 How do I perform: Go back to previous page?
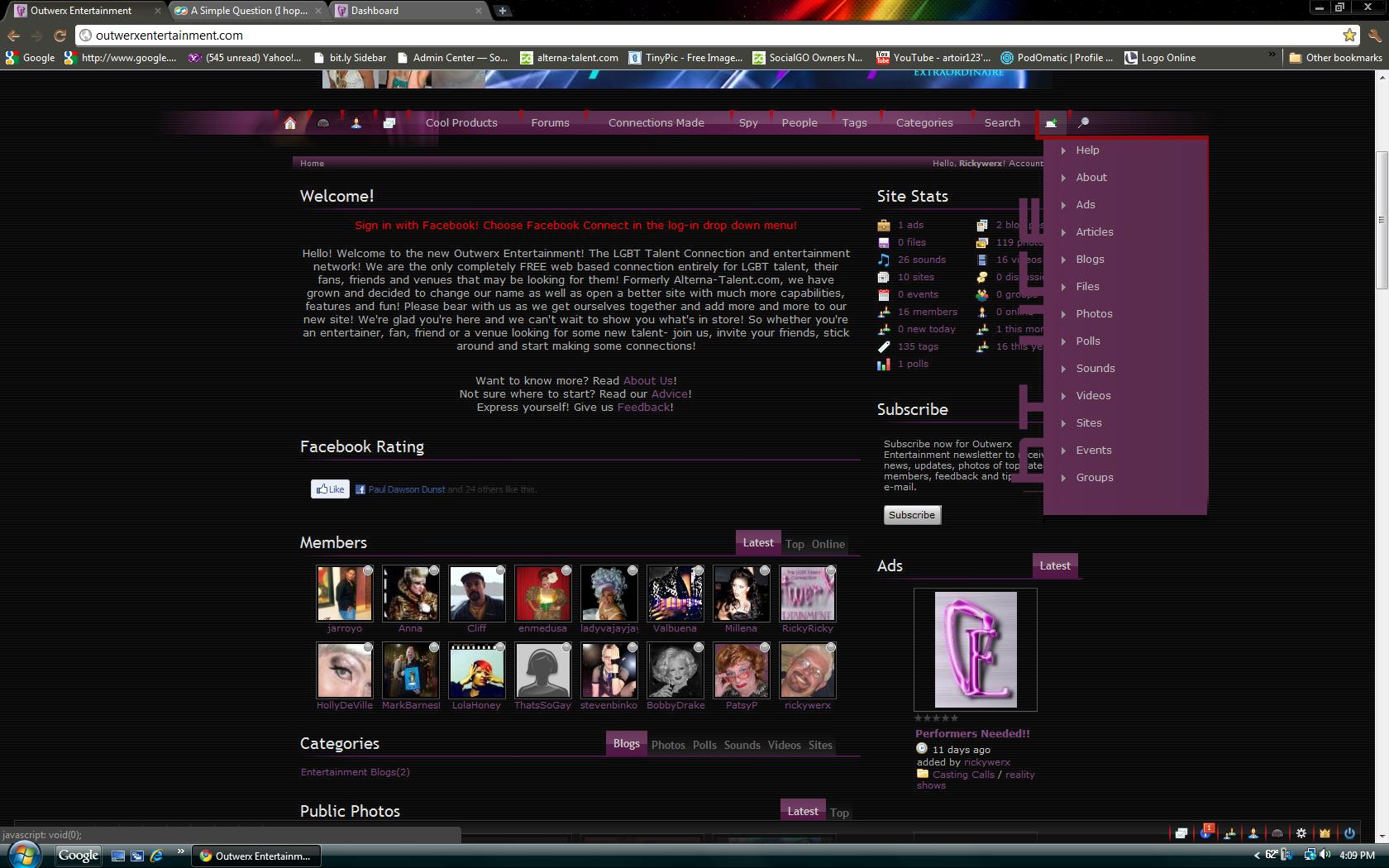click(13, 36)
